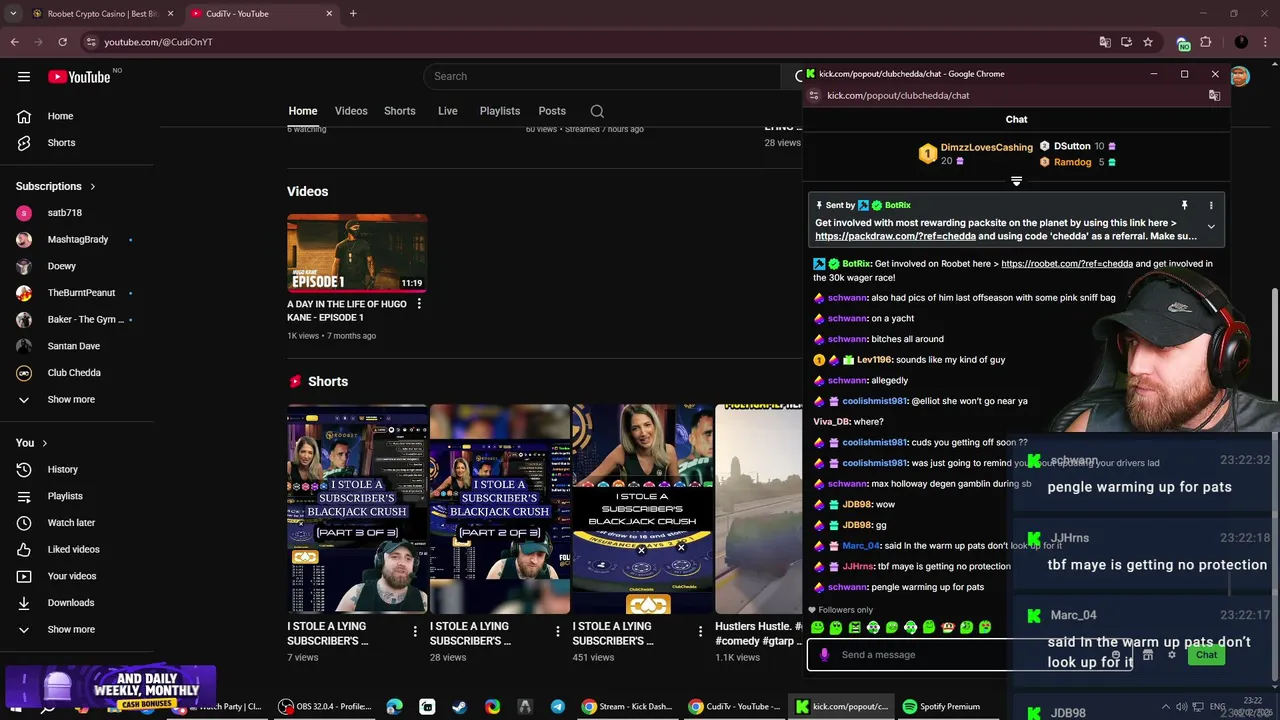Switch to the channel Home tab
The width and height of the screenshot is (1280, 720).
[303, 111]
